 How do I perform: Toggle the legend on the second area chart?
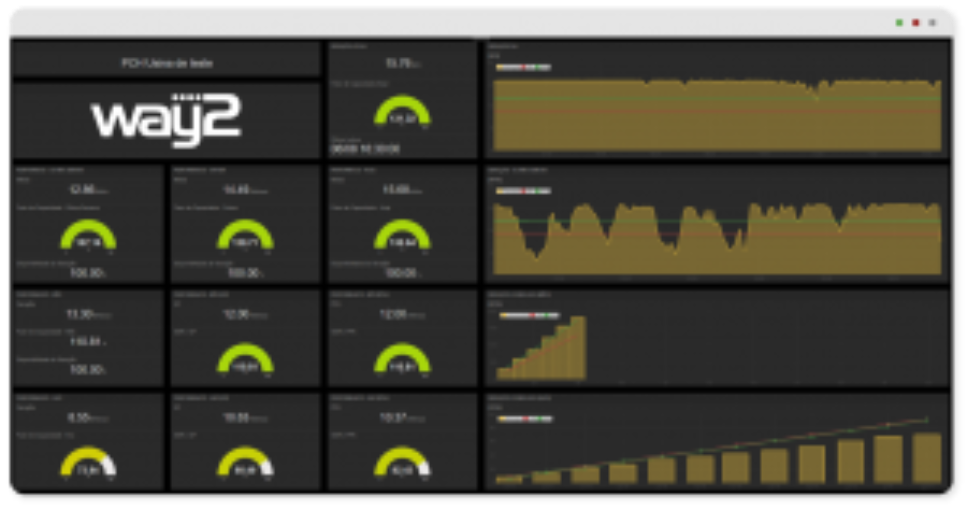(x=522, y=190)
